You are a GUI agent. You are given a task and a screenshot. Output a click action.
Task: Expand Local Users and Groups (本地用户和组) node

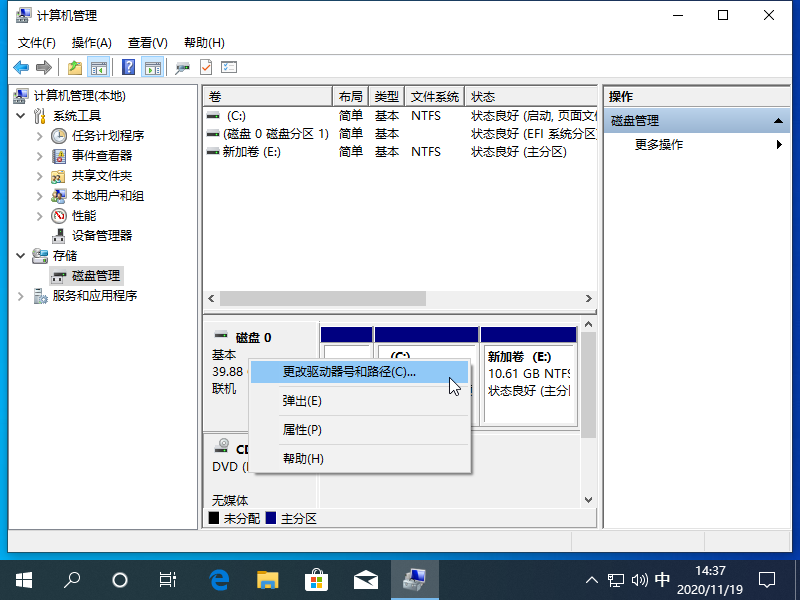pyautogui.click(x=39, y=195)
